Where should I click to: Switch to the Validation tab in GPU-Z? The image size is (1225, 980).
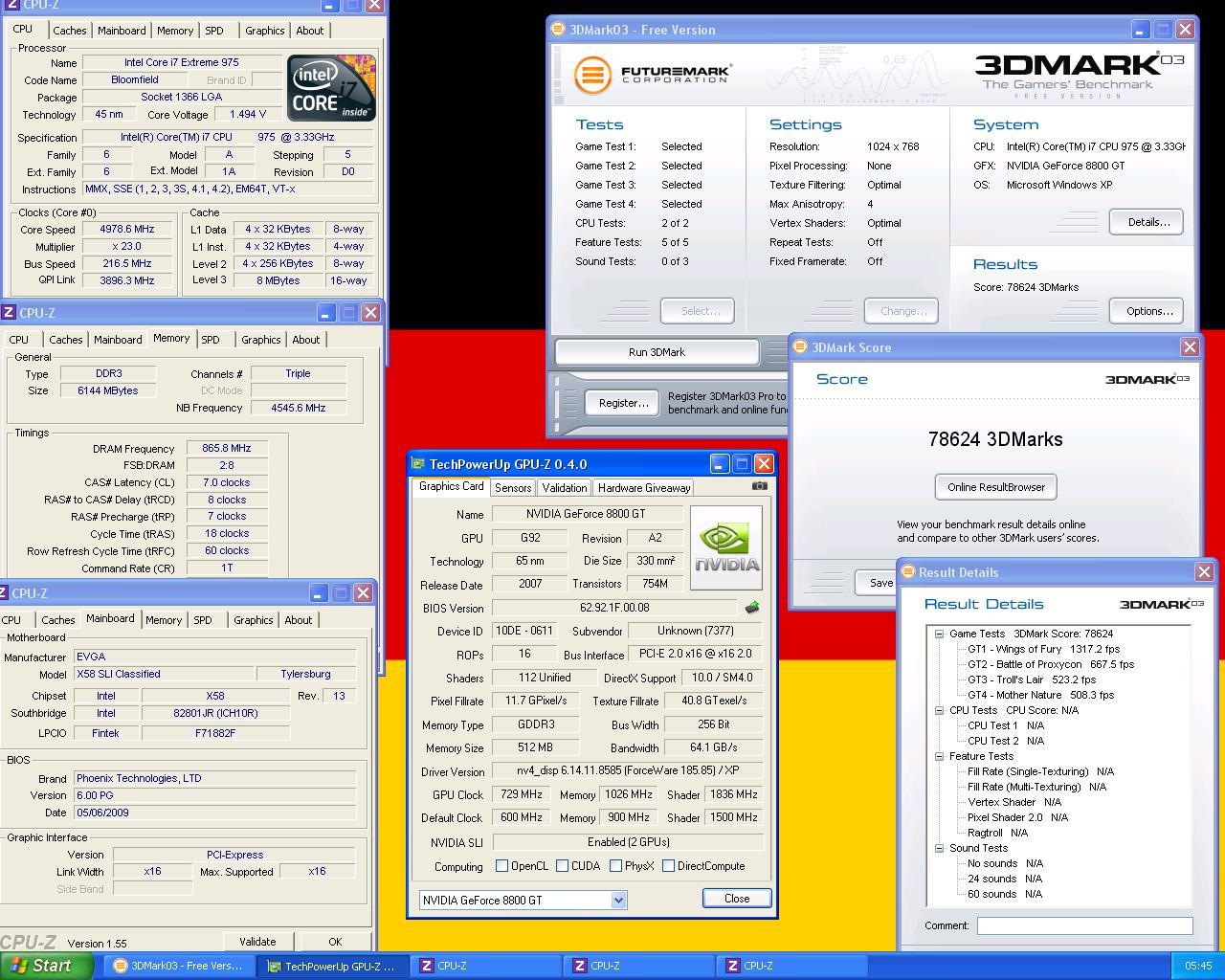565,488
